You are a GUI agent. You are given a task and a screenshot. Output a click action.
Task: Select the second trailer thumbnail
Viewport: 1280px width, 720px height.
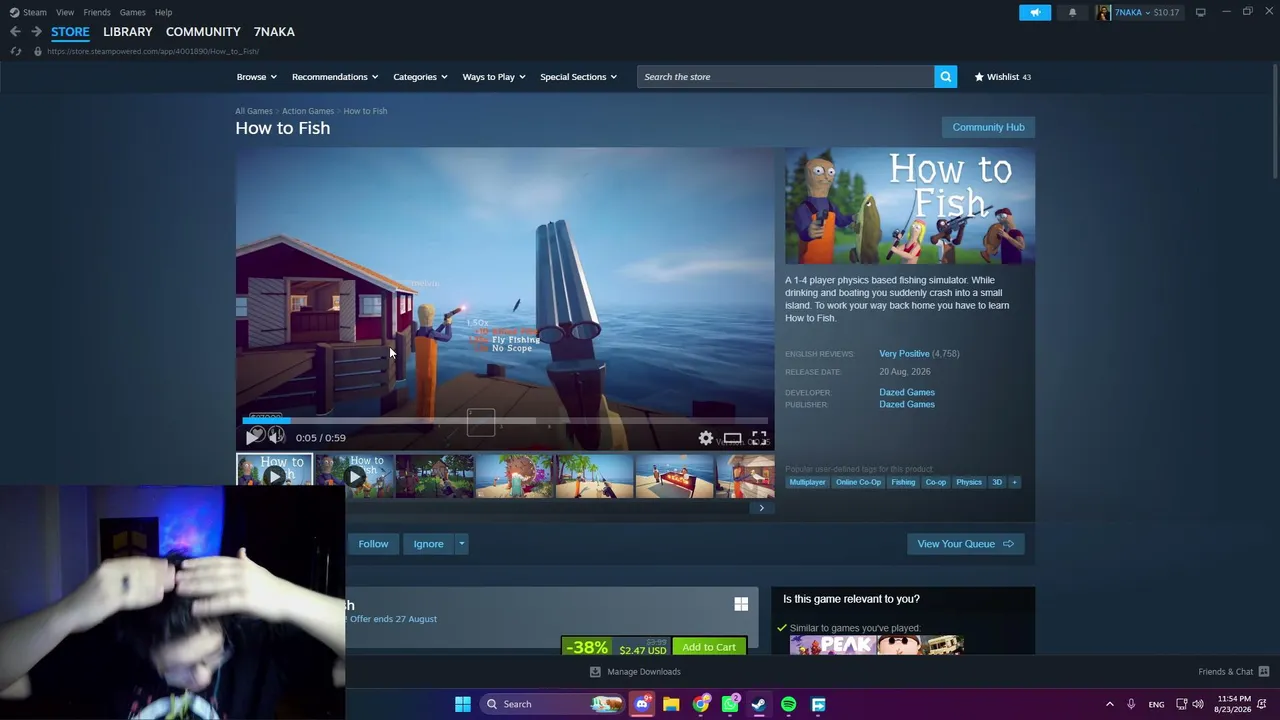[355, 476]
